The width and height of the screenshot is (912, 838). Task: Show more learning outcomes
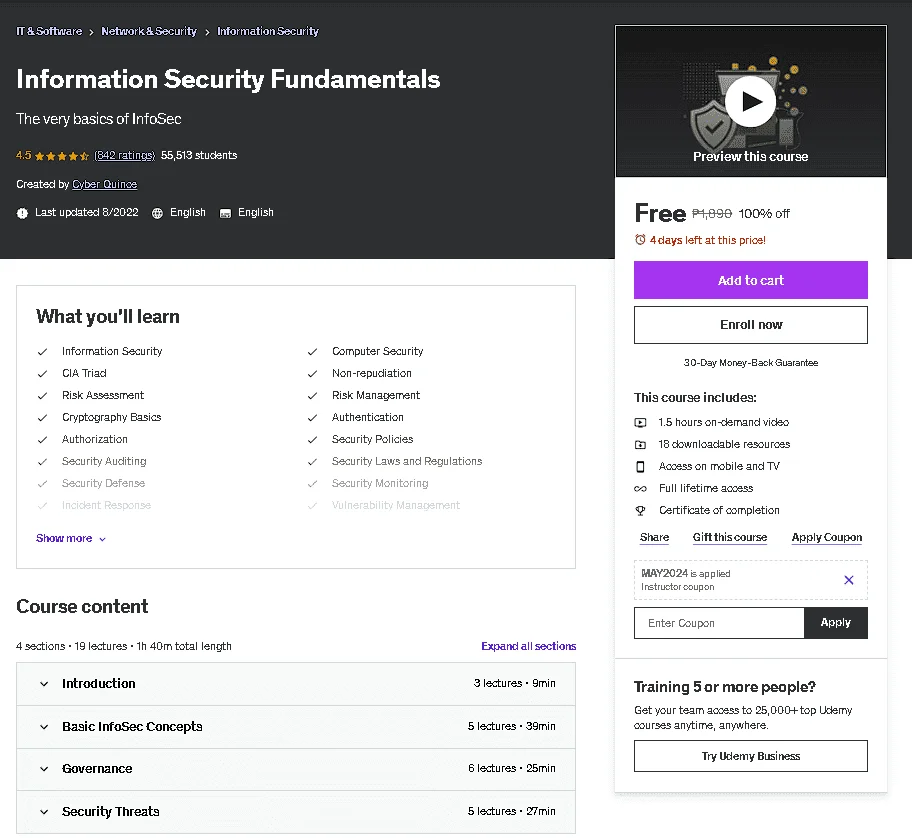pos(70,539)
